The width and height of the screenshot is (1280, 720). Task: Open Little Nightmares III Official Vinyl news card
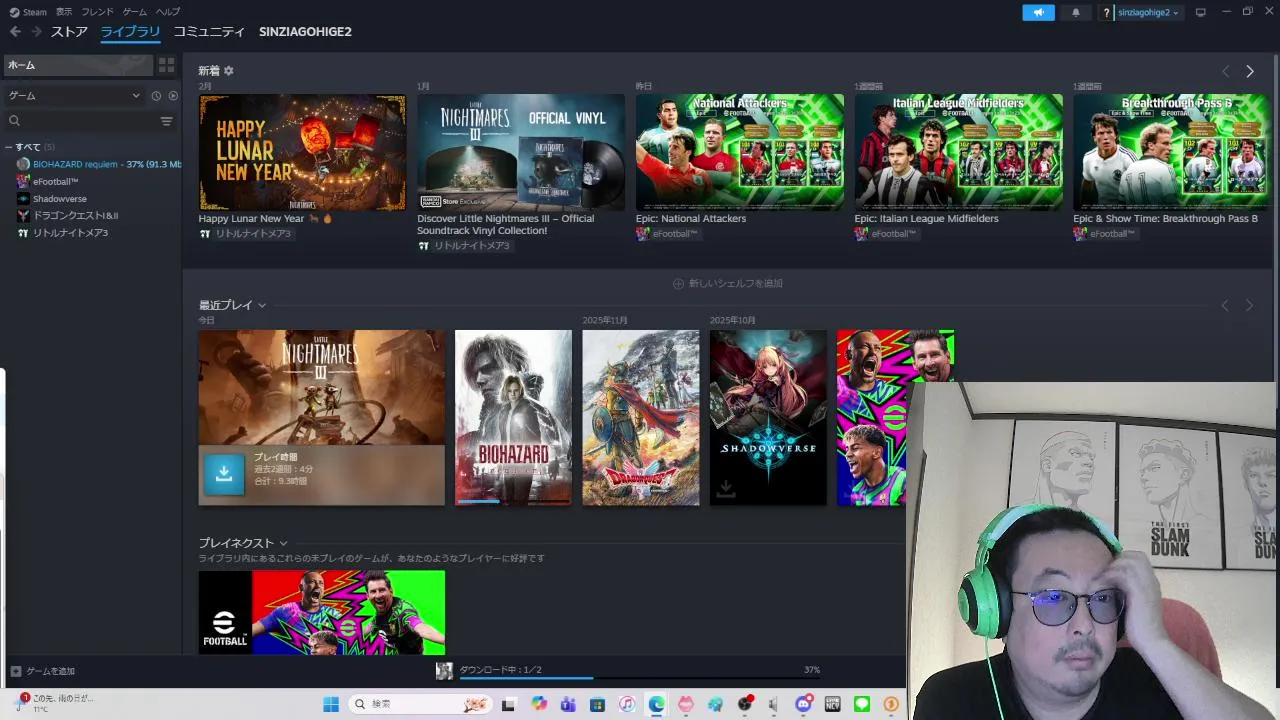click(520, 152)
